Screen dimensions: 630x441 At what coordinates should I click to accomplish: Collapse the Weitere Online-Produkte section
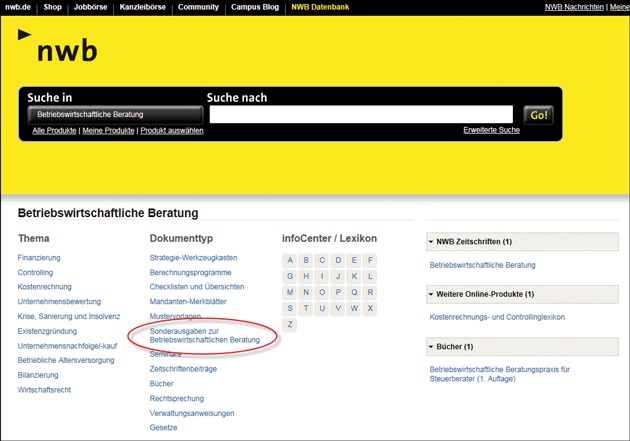pos(432,294)
